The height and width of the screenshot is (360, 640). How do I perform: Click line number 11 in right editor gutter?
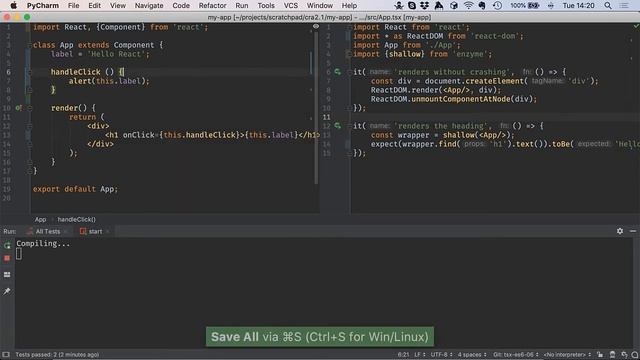[x=327, y=117]
